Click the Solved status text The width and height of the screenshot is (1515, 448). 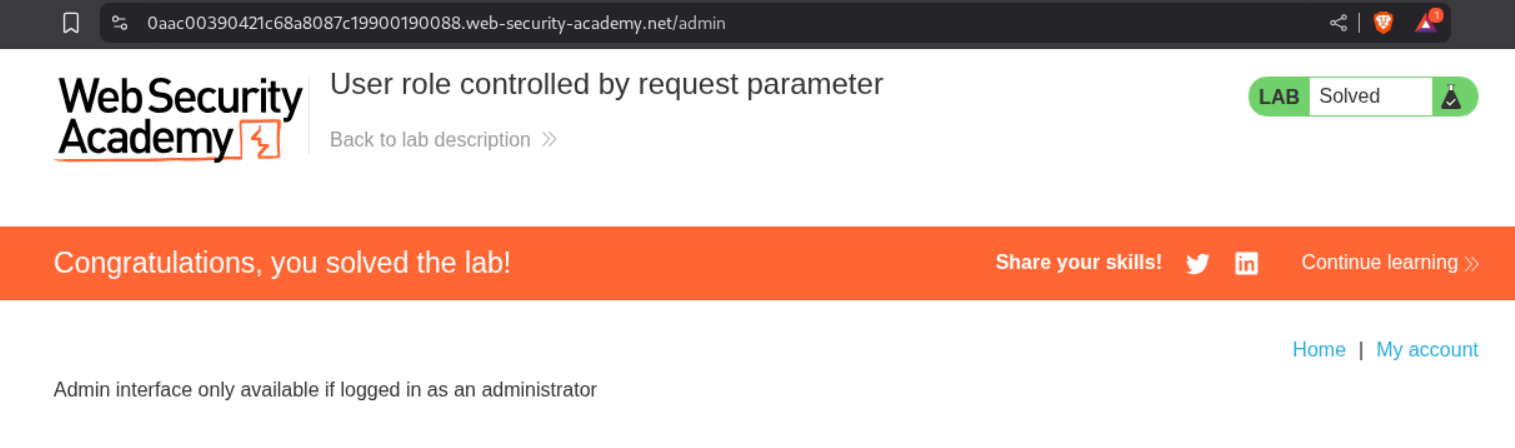(1349, 97)
